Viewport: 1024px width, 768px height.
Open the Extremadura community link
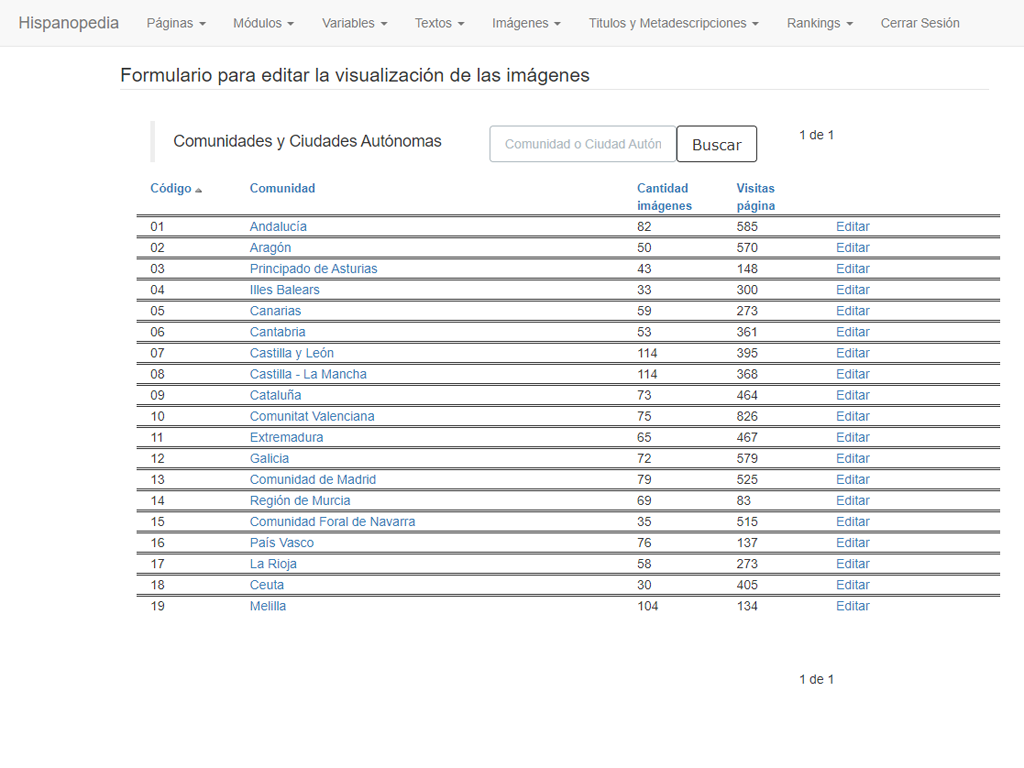coord(287,438)
